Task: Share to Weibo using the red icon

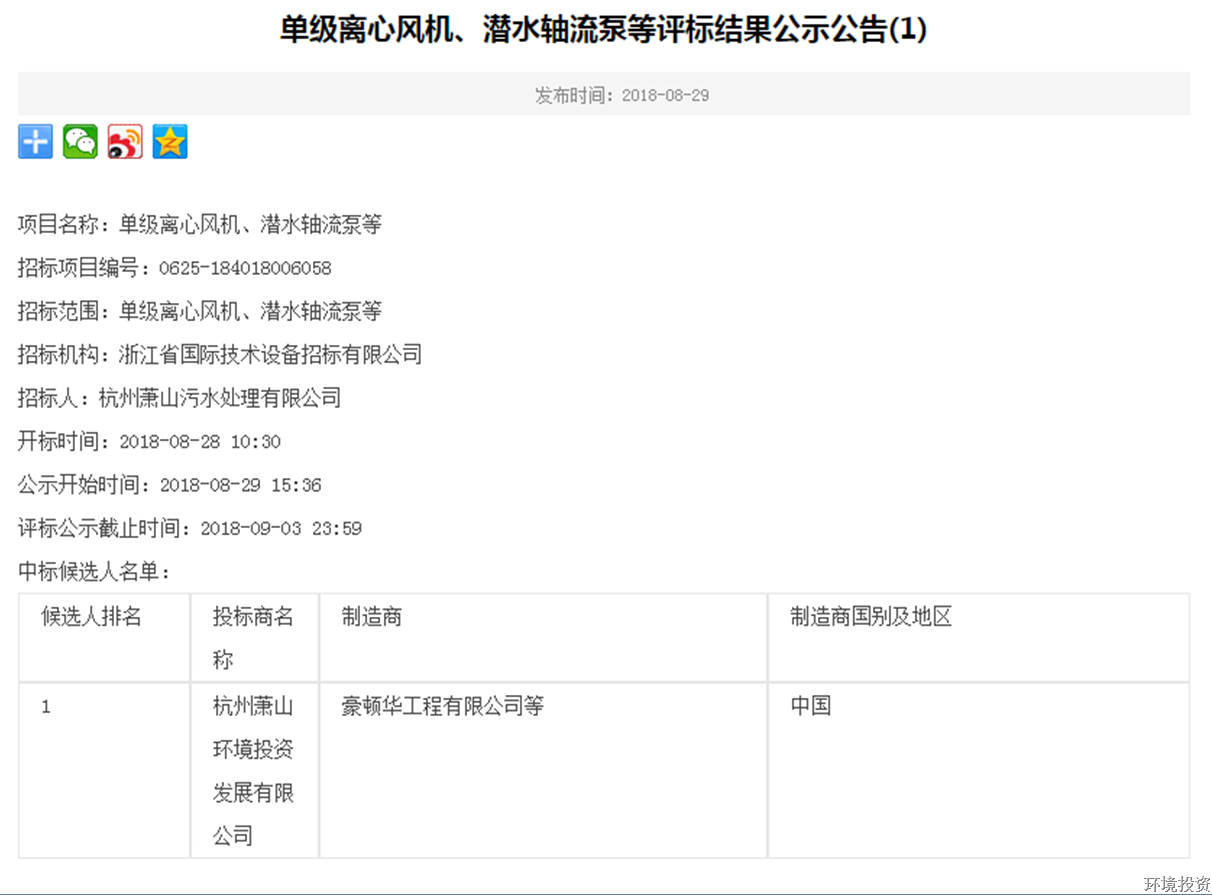Action: tap(125, 142)
